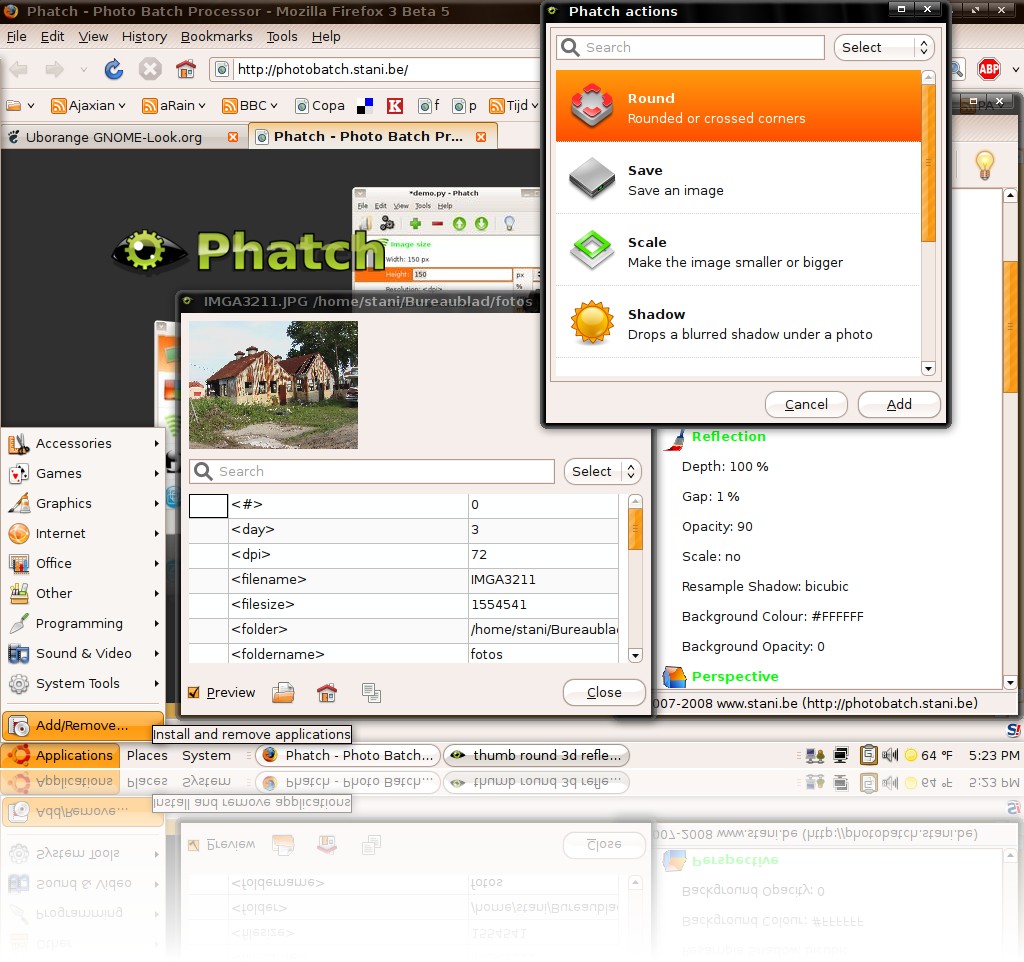The height and width of the screenshot is (962, 1024).
Task: Select Add/Remove... menu entry
Action: 83,725
